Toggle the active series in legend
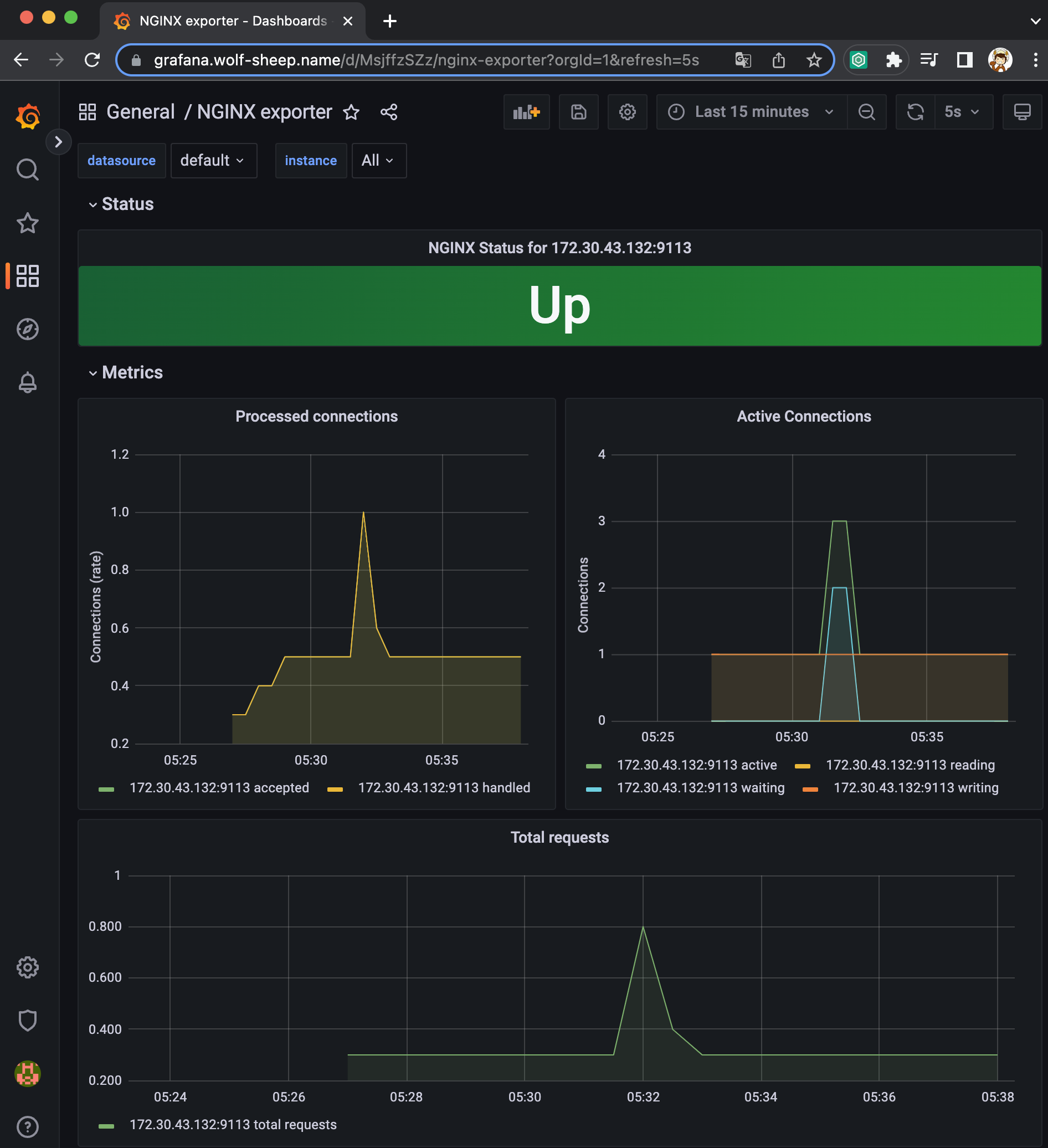This screenshot has height=1148, width=1048. click(x=697, y=765)
